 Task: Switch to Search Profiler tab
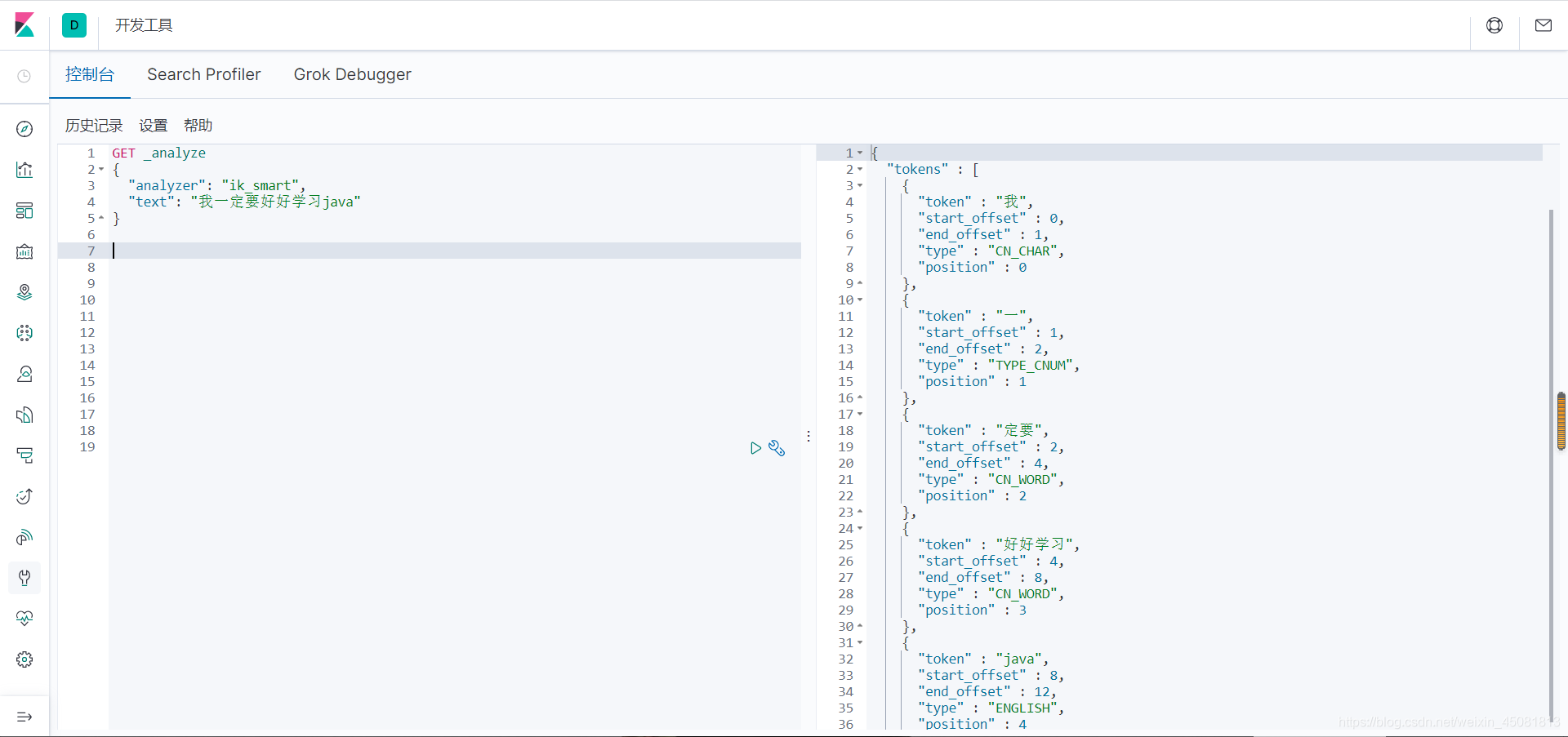(204, 74)
